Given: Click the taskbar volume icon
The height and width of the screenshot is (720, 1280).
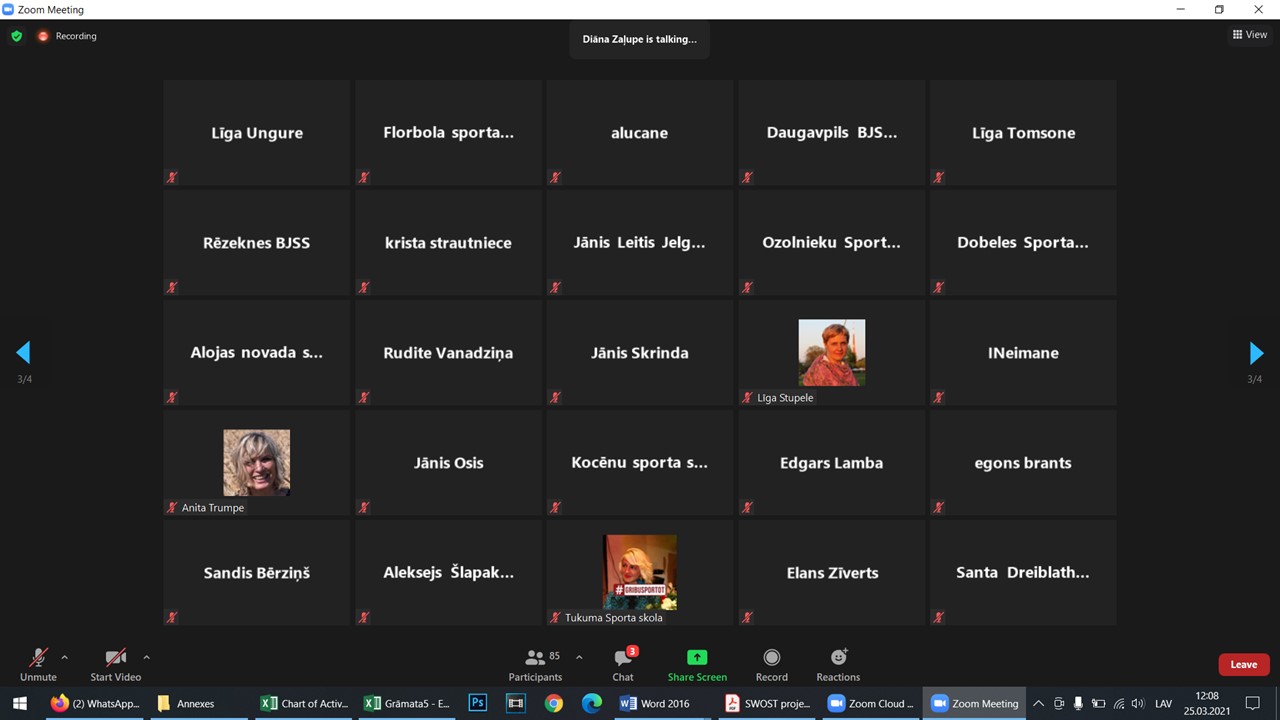Looking at the screenshot, I should tap(1137, 703).
